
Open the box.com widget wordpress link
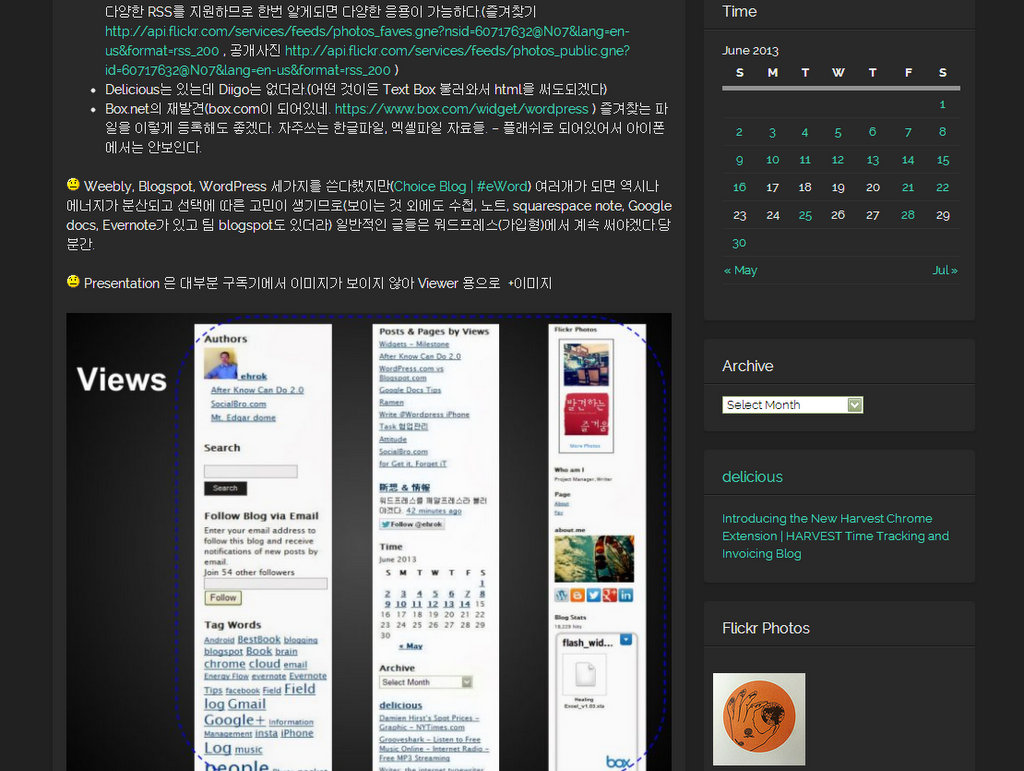click(x=461, y=109)
